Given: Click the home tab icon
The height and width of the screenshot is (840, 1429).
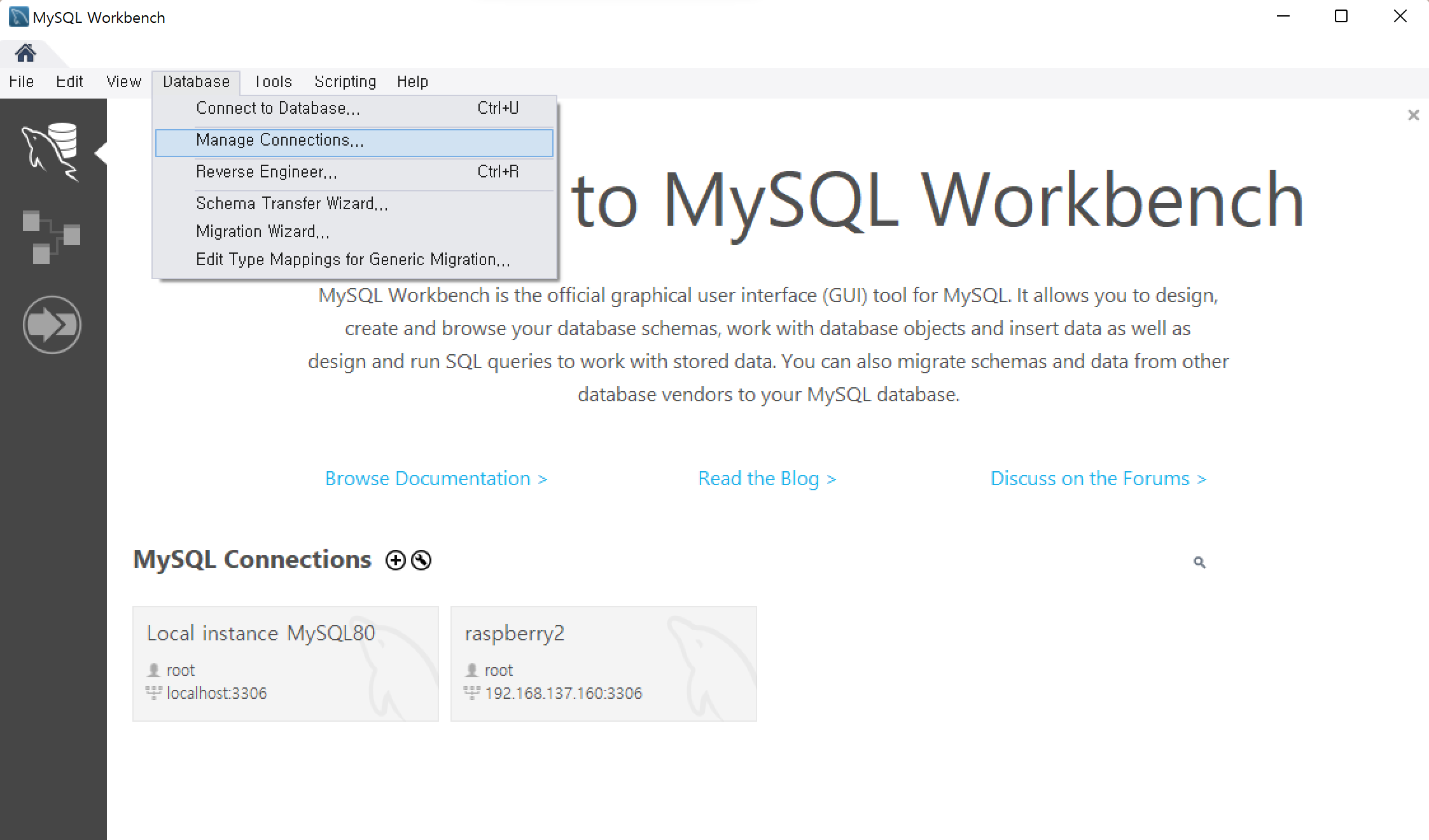Looking at the screenshot, I should pyautogui.click(x=25, y=53).
